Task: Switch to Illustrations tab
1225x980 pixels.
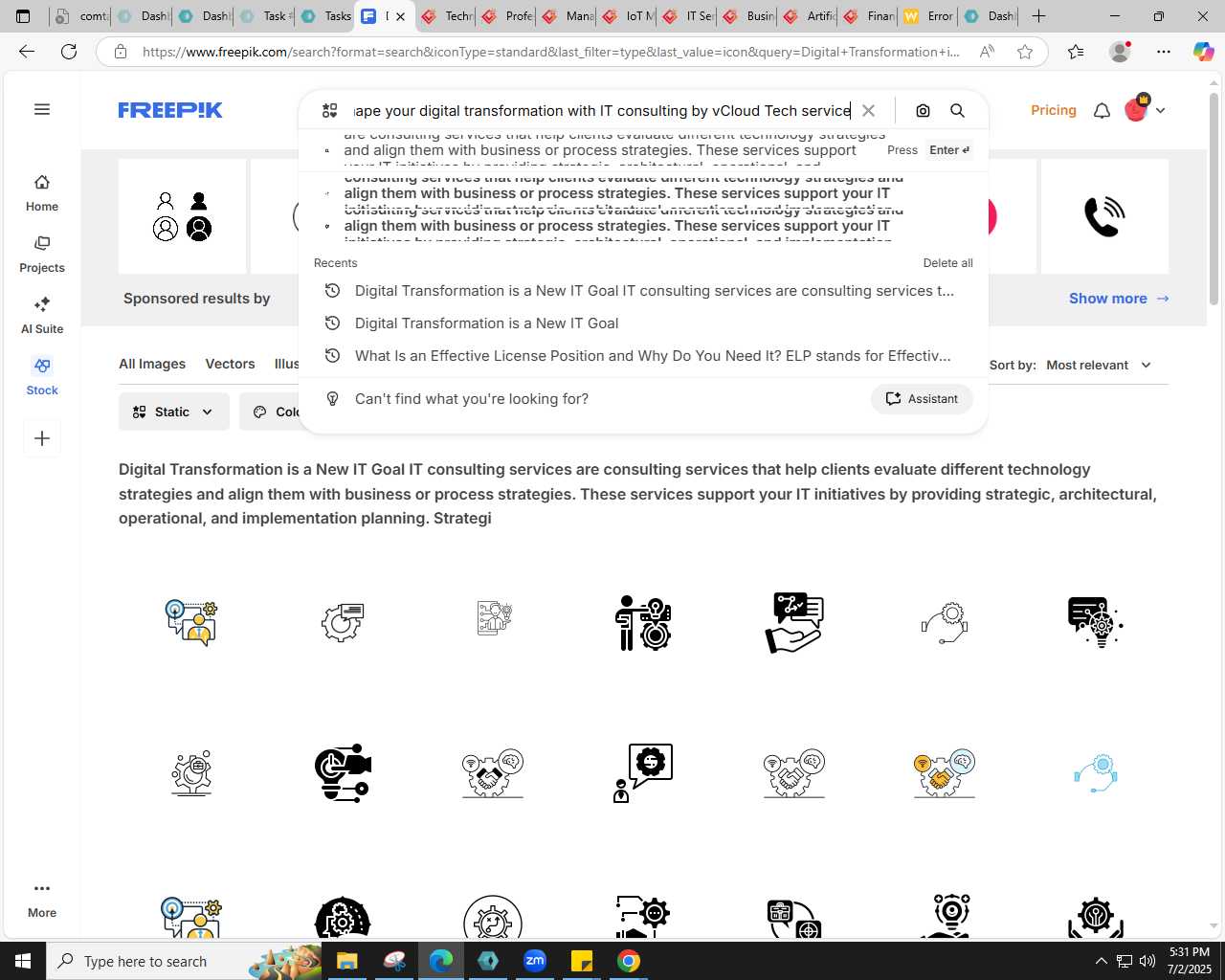Action: [x=286, y=364]
